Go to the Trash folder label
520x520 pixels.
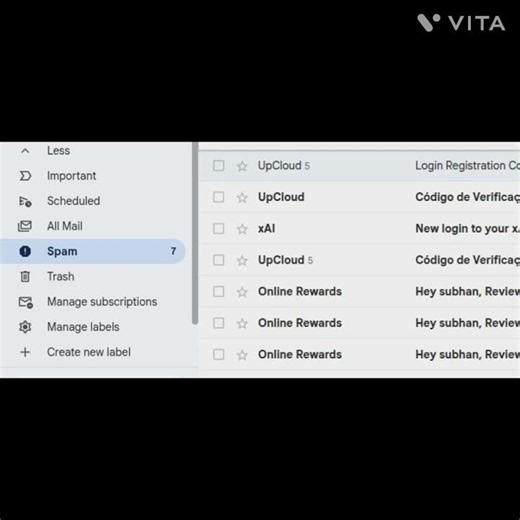61,276
